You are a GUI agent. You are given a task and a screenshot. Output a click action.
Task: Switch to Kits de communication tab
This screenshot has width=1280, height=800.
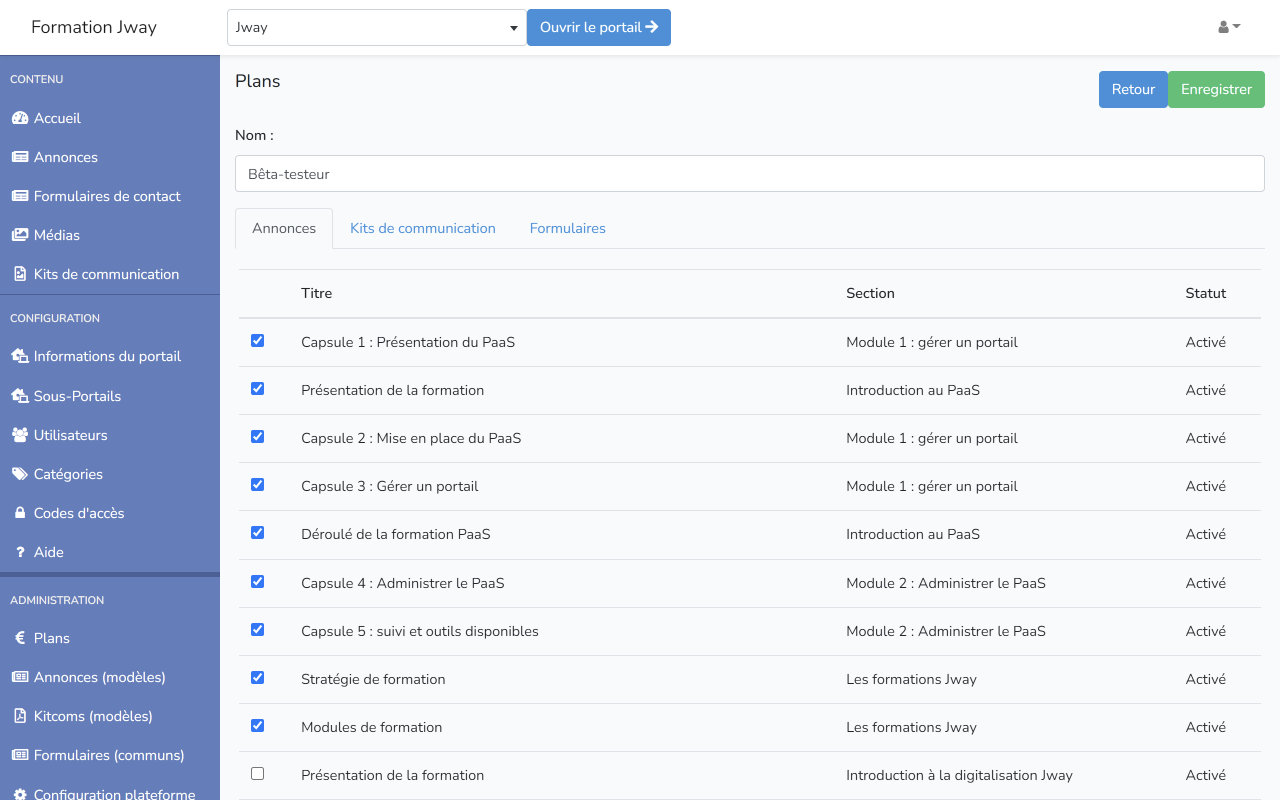tap(422, 228)
